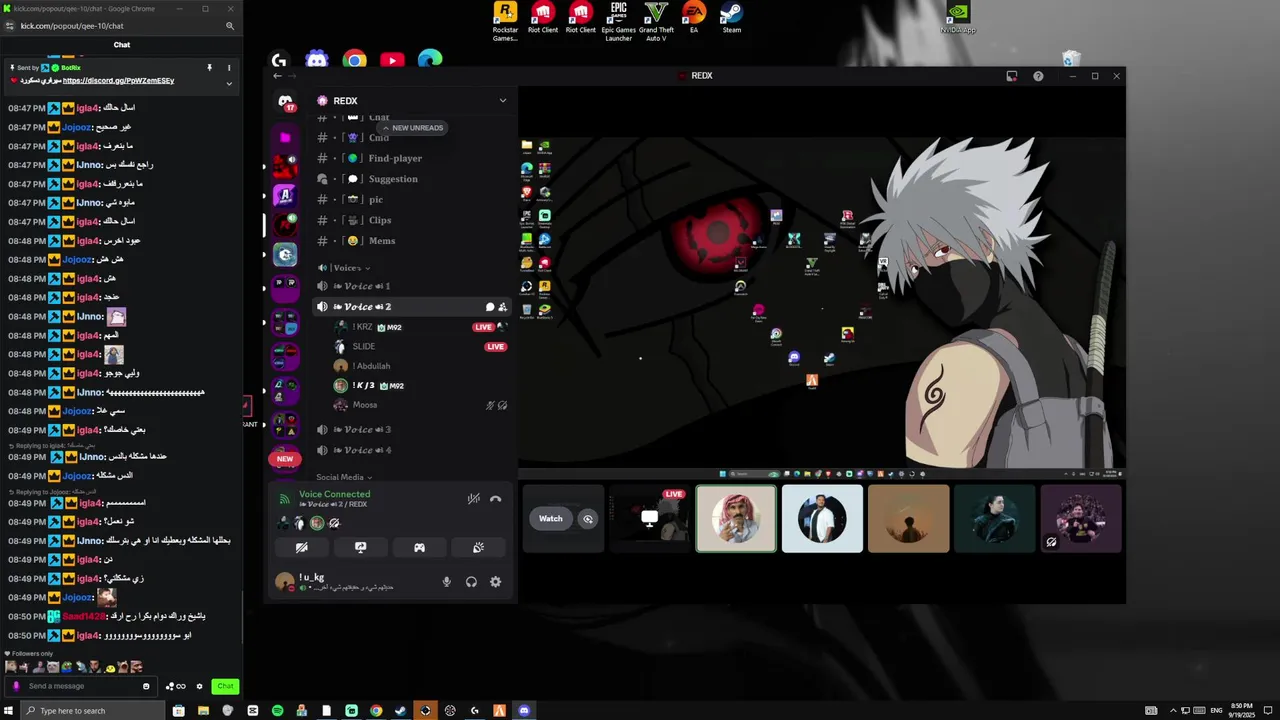Share your screen in Discord voice panel
Image resolution: width=1280 pixels, height=720 pixels.
tap(360, 548)
